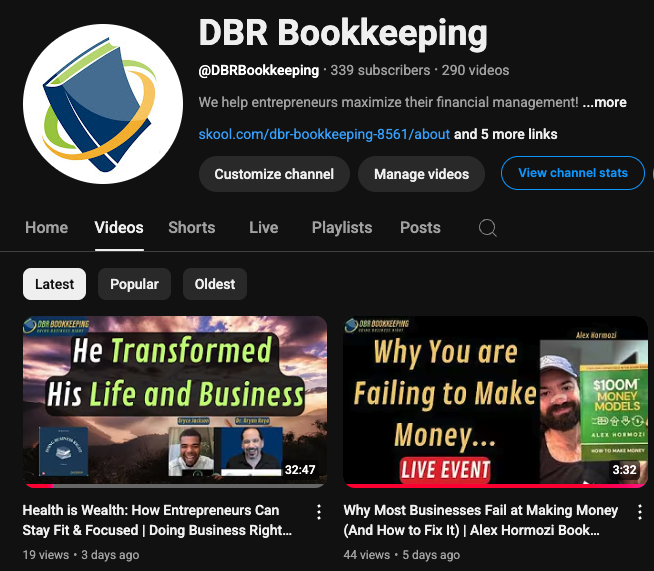Click the 3:32 duration badge
This screenshot has height=571, width=654.
coord(624,470)
